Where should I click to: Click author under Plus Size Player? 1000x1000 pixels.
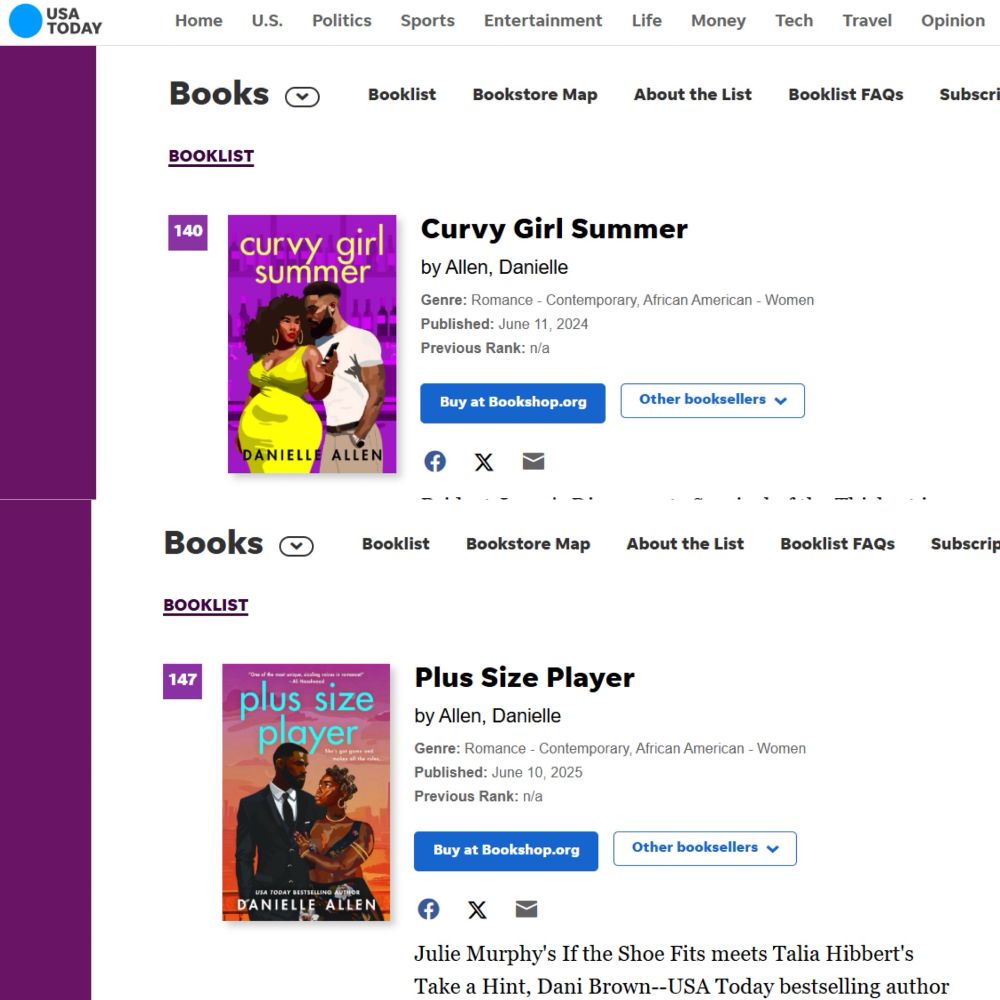(x=488, y=716)
